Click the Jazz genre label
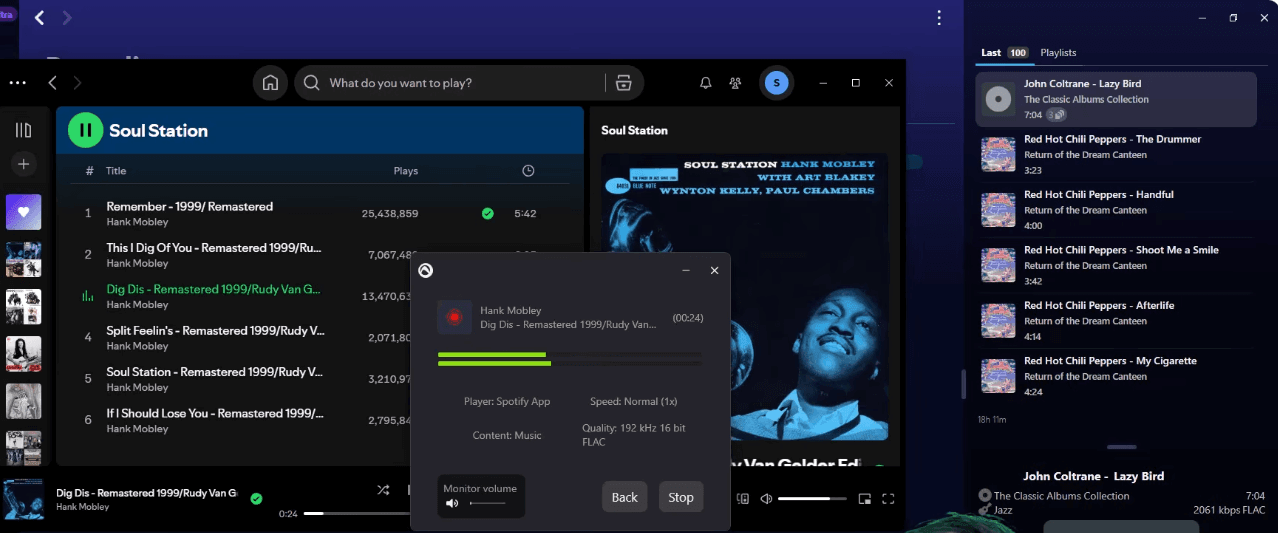1278x533 pixels. tap(1005, 510)
